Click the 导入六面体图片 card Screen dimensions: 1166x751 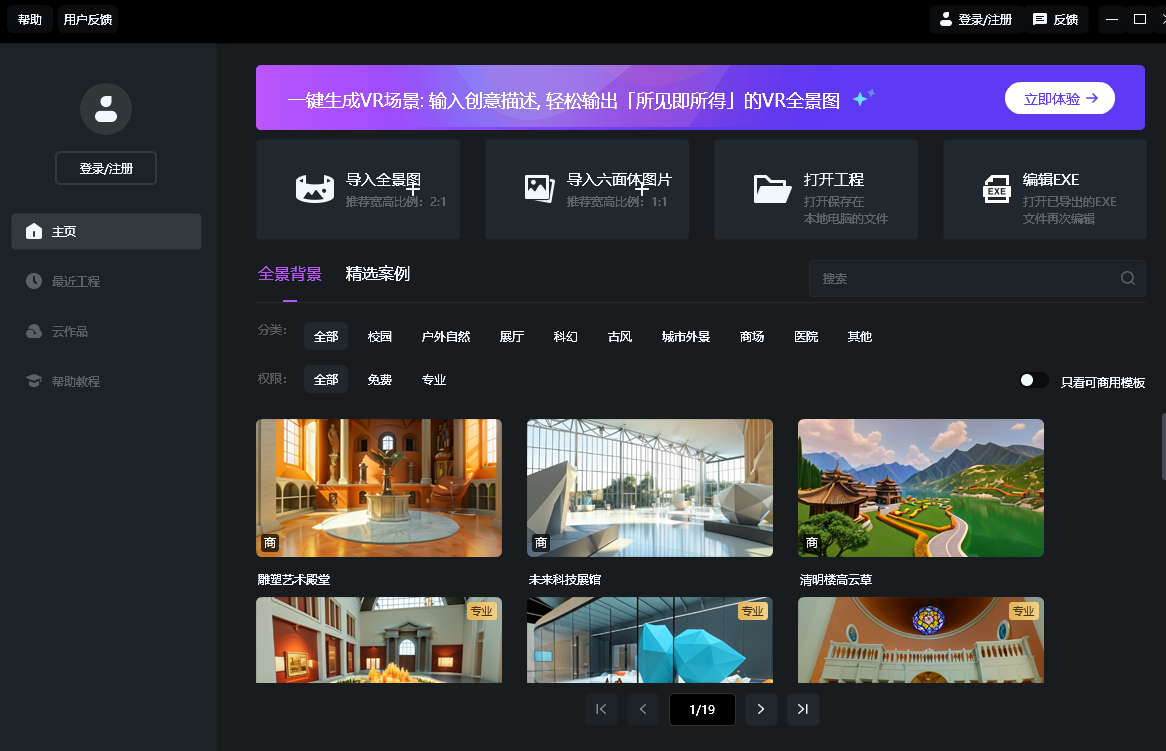coord(587,190)
